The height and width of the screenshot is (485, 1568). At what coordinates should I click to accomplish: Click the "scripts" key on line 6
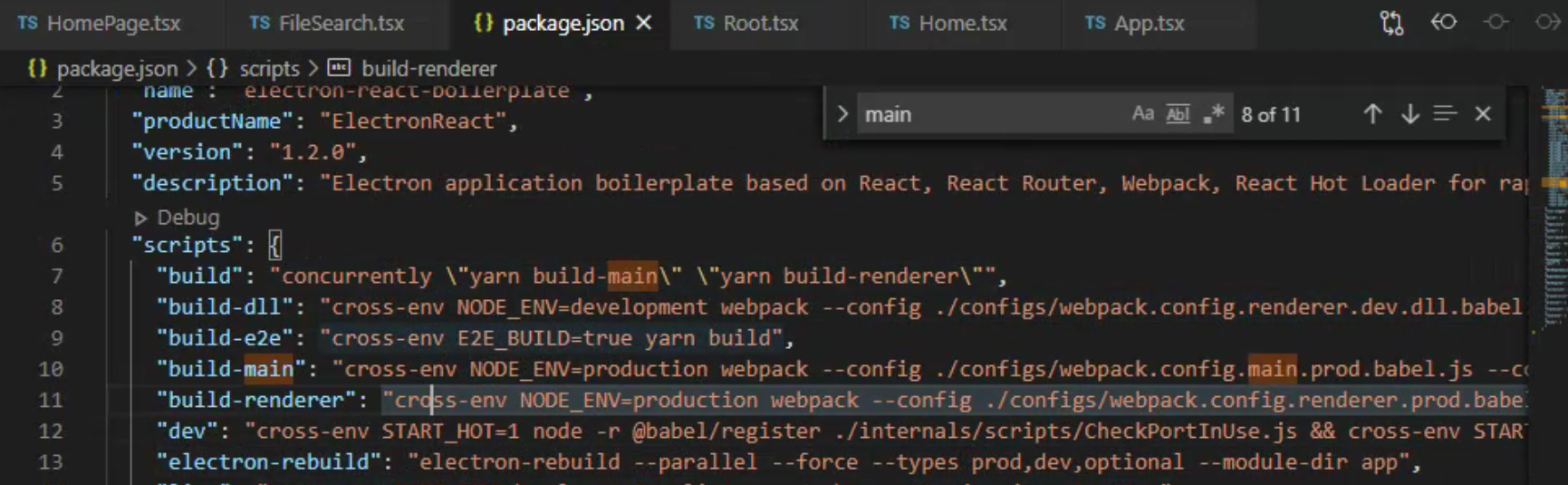pyautogui.click(x=188, y=245)
